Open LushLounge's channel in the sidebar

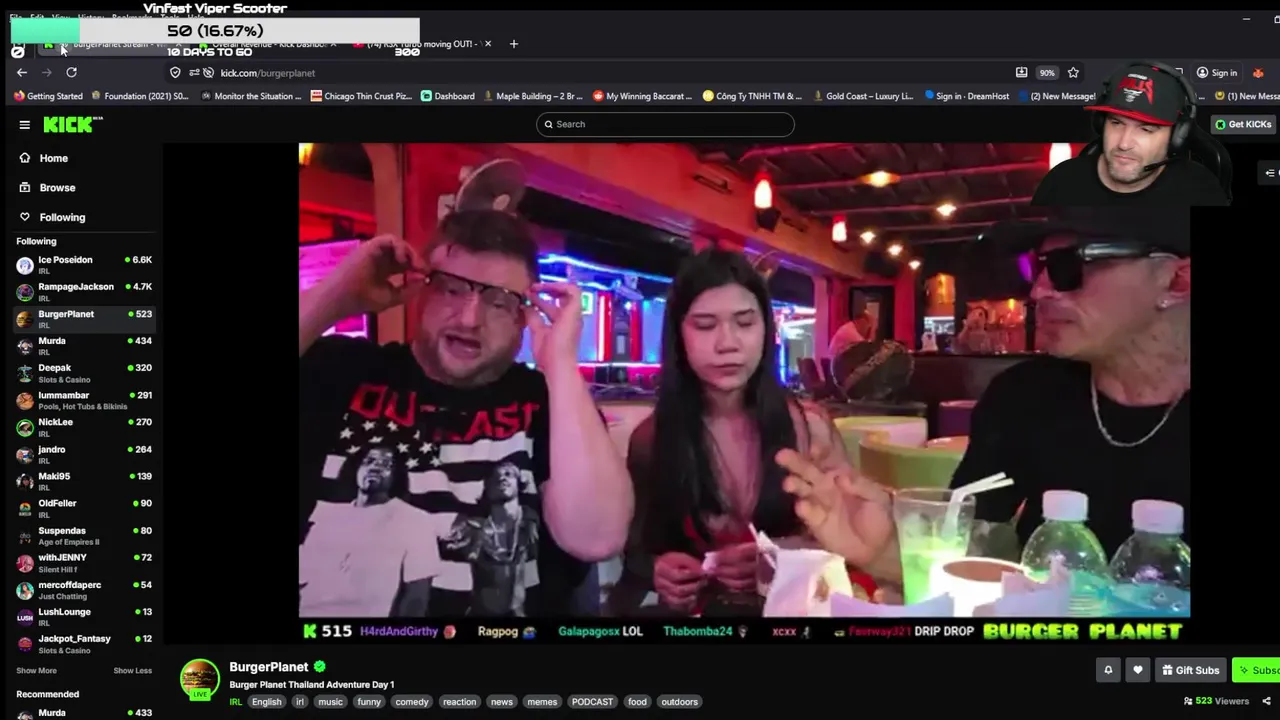84,617
